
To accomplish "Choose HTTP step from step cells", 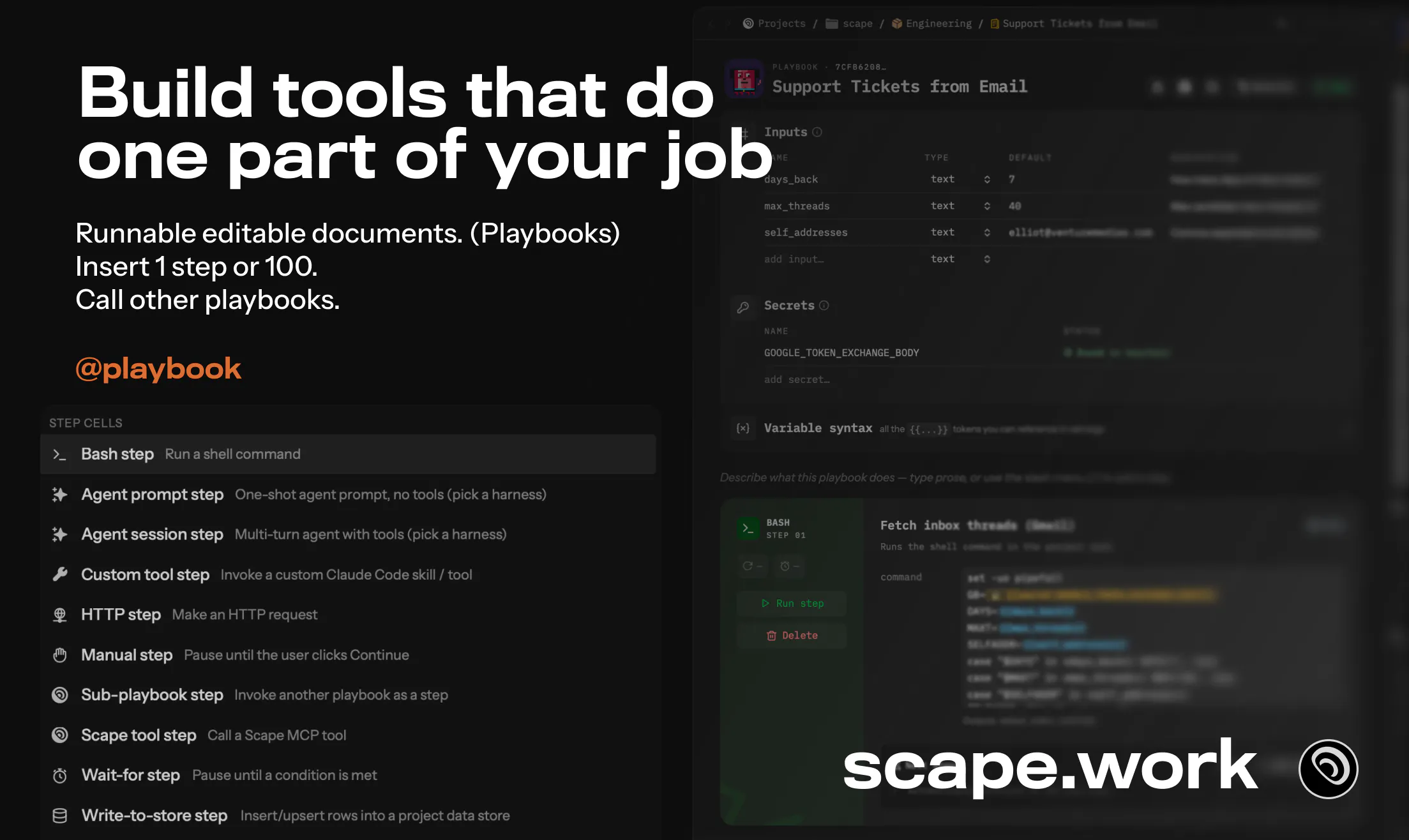I will (x=348, y=615).
